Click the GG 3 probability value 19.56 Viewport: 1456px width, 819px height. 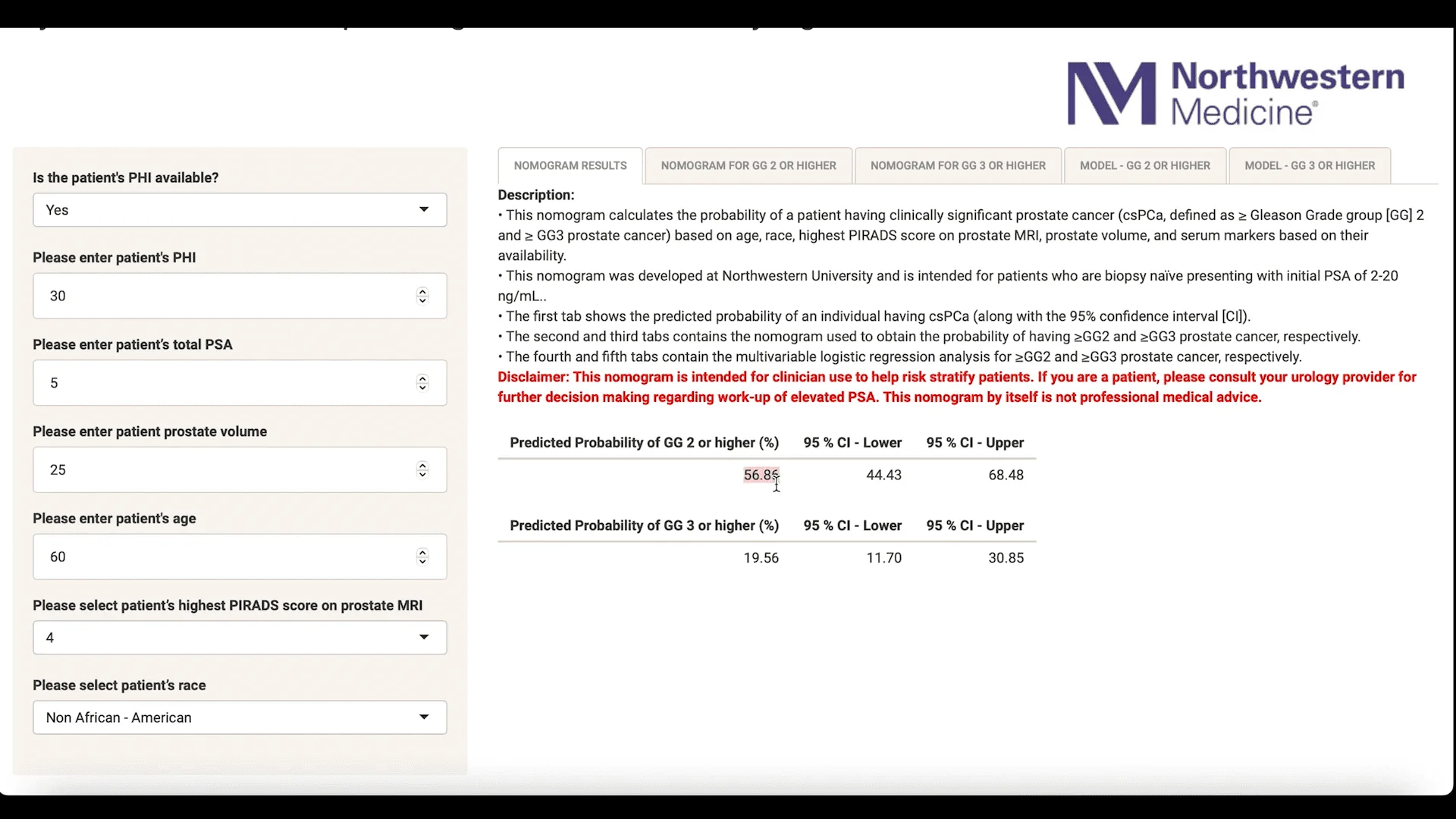click(761, 557)
